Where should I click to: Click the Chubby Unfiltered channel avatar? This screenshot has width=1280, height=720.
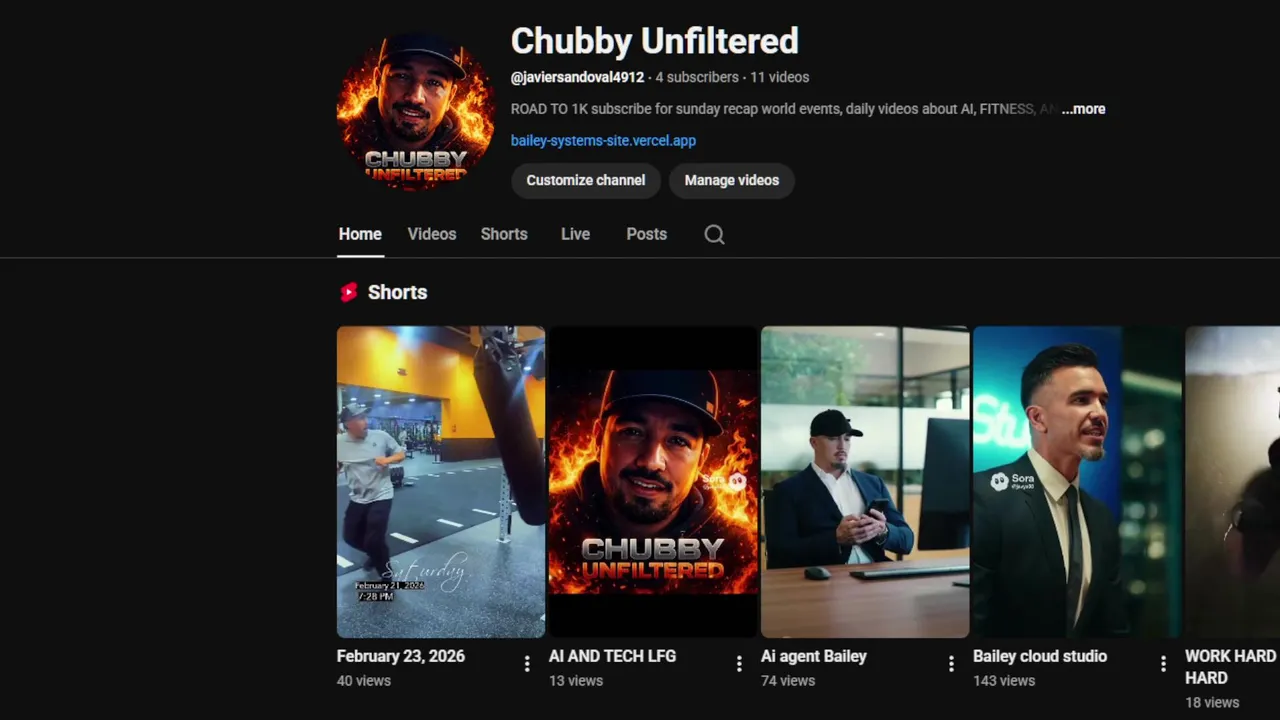415,110
